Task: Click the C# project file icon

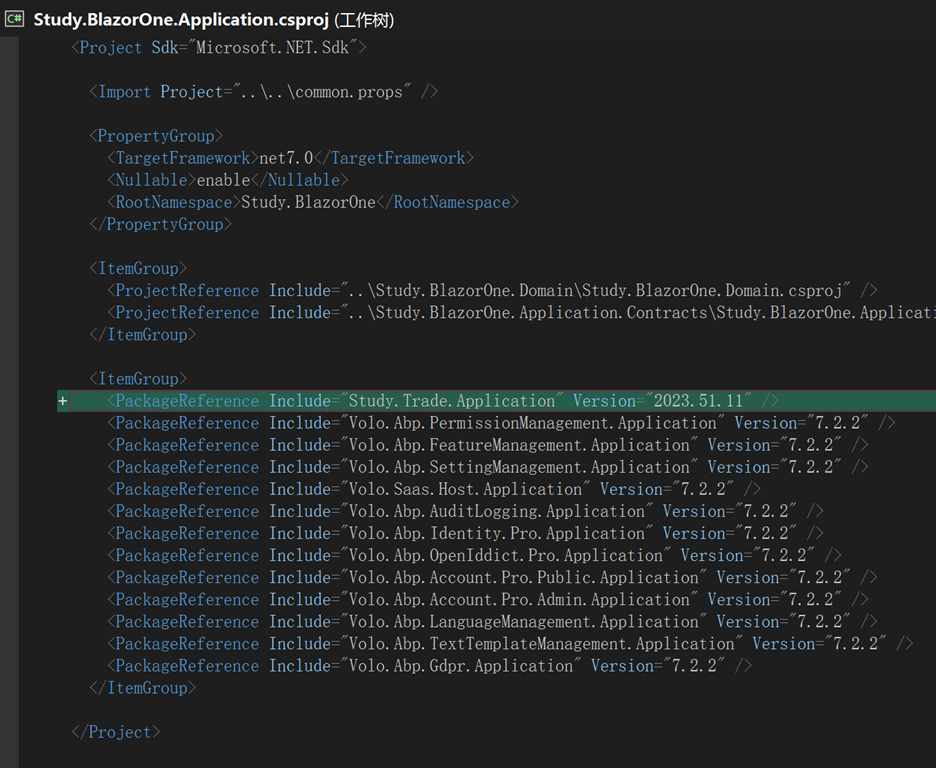Action: pos(14,19)
